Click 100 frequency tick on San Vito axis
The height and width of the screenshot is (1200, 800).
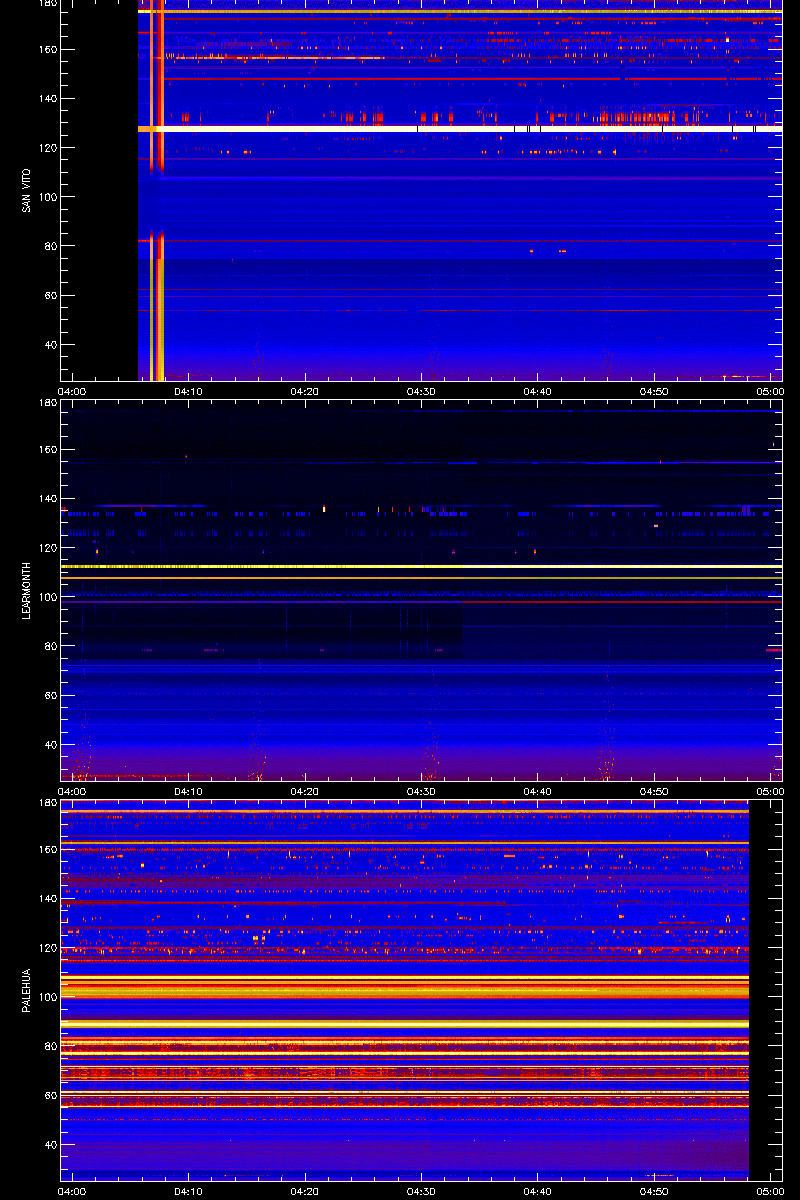[x=47, y=197]
